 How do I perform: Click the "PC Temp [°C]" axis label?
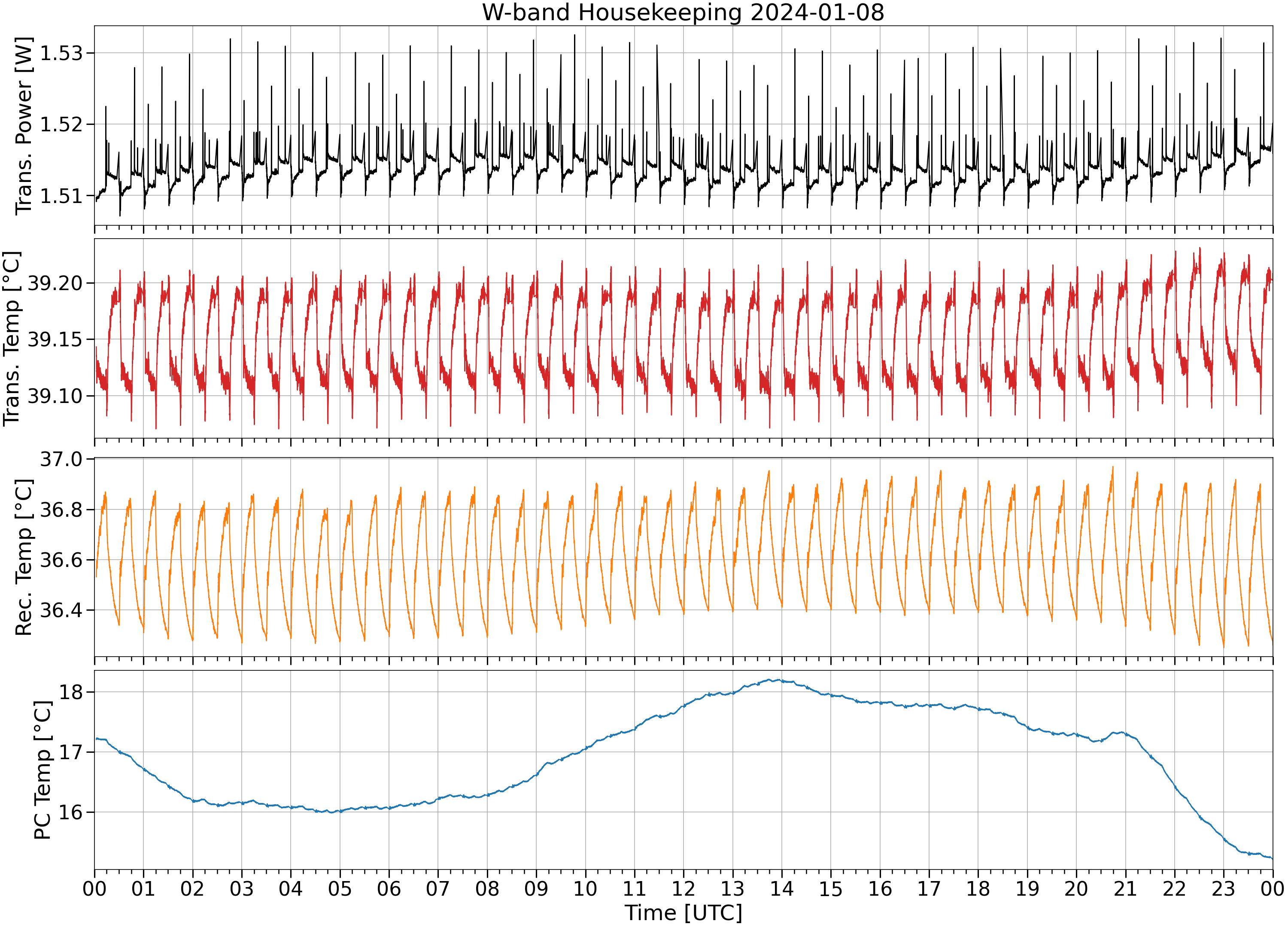click(43, 770)
